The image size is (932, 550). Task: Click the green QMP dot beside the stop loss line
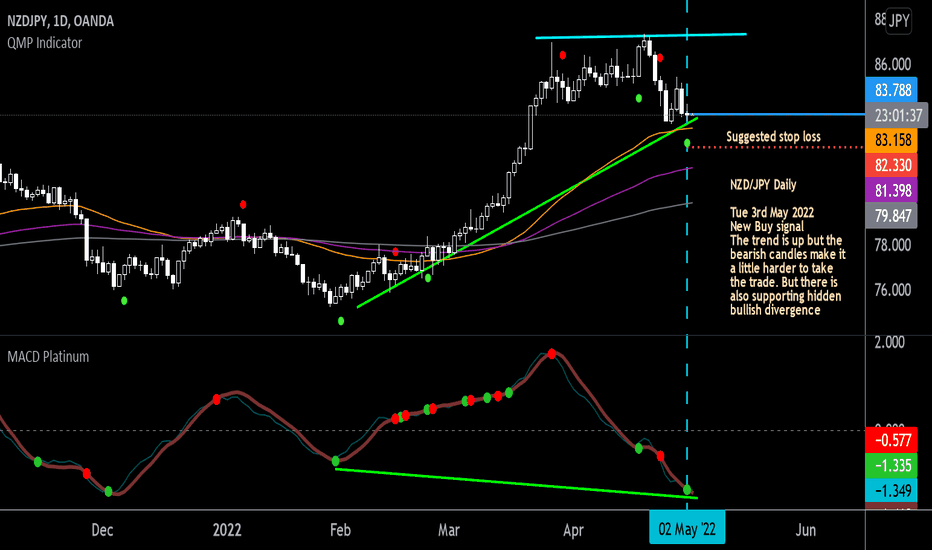[x=687, y=143]
